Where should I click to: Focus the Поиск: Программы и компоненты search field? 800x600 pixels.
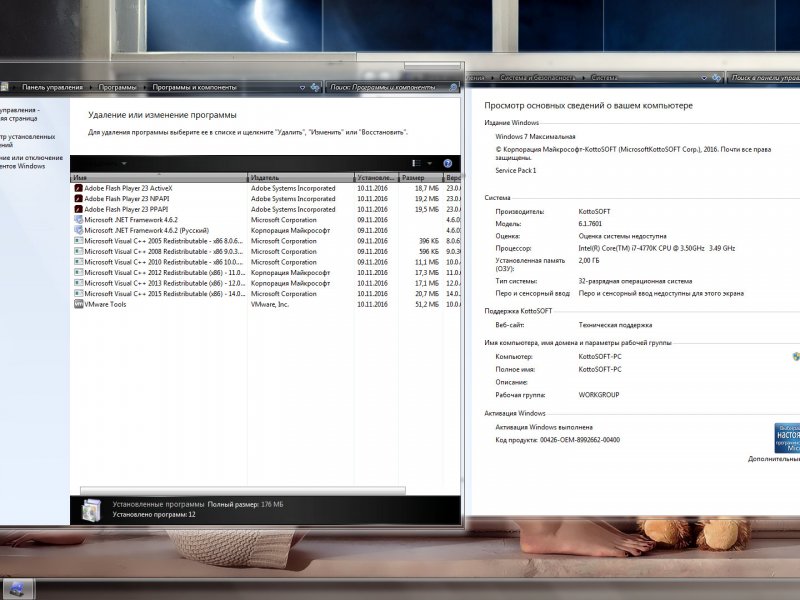click(x=388, y=88)
